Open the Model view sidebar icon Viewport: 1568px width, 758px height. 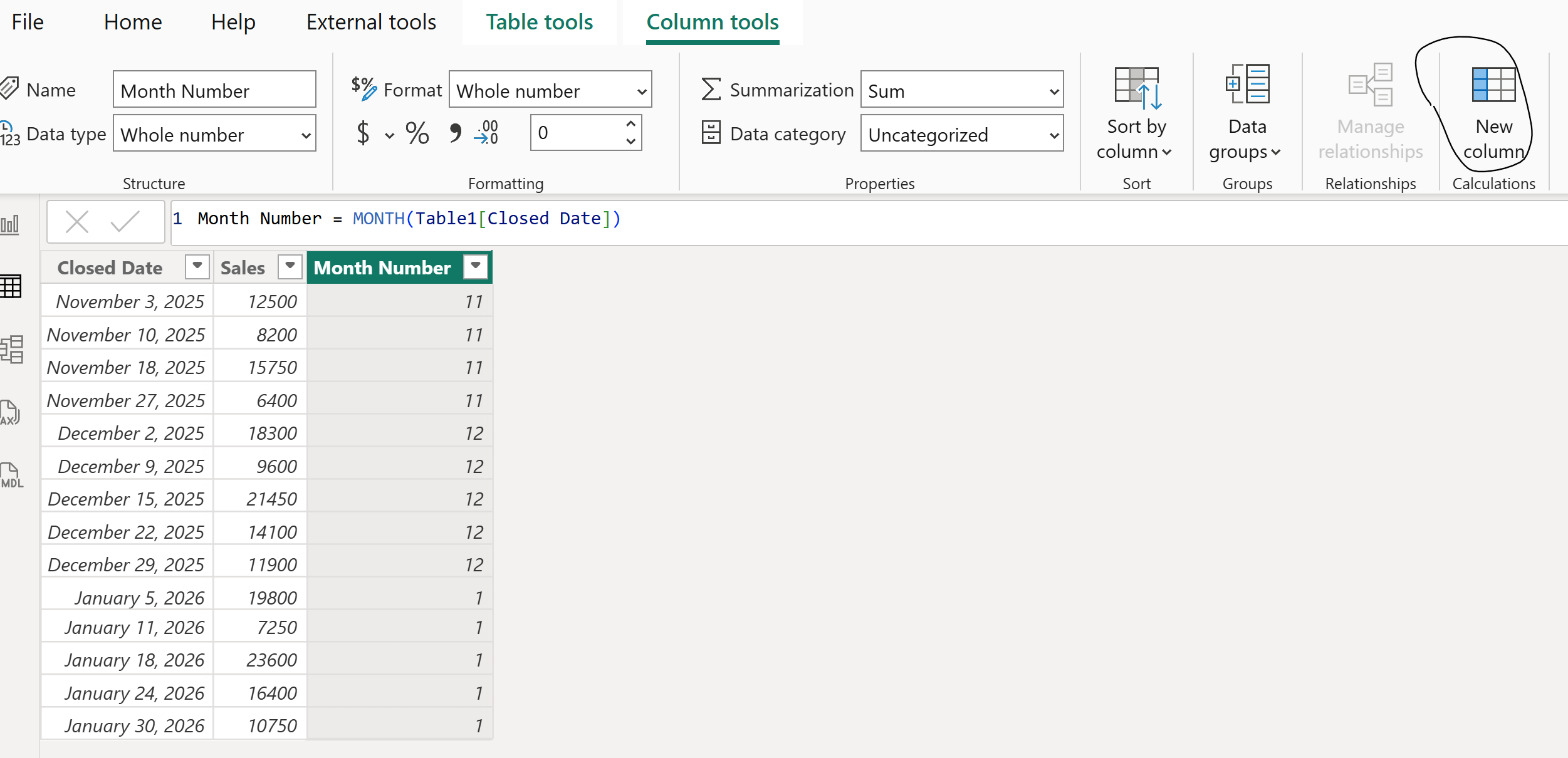tap(12, 350)
